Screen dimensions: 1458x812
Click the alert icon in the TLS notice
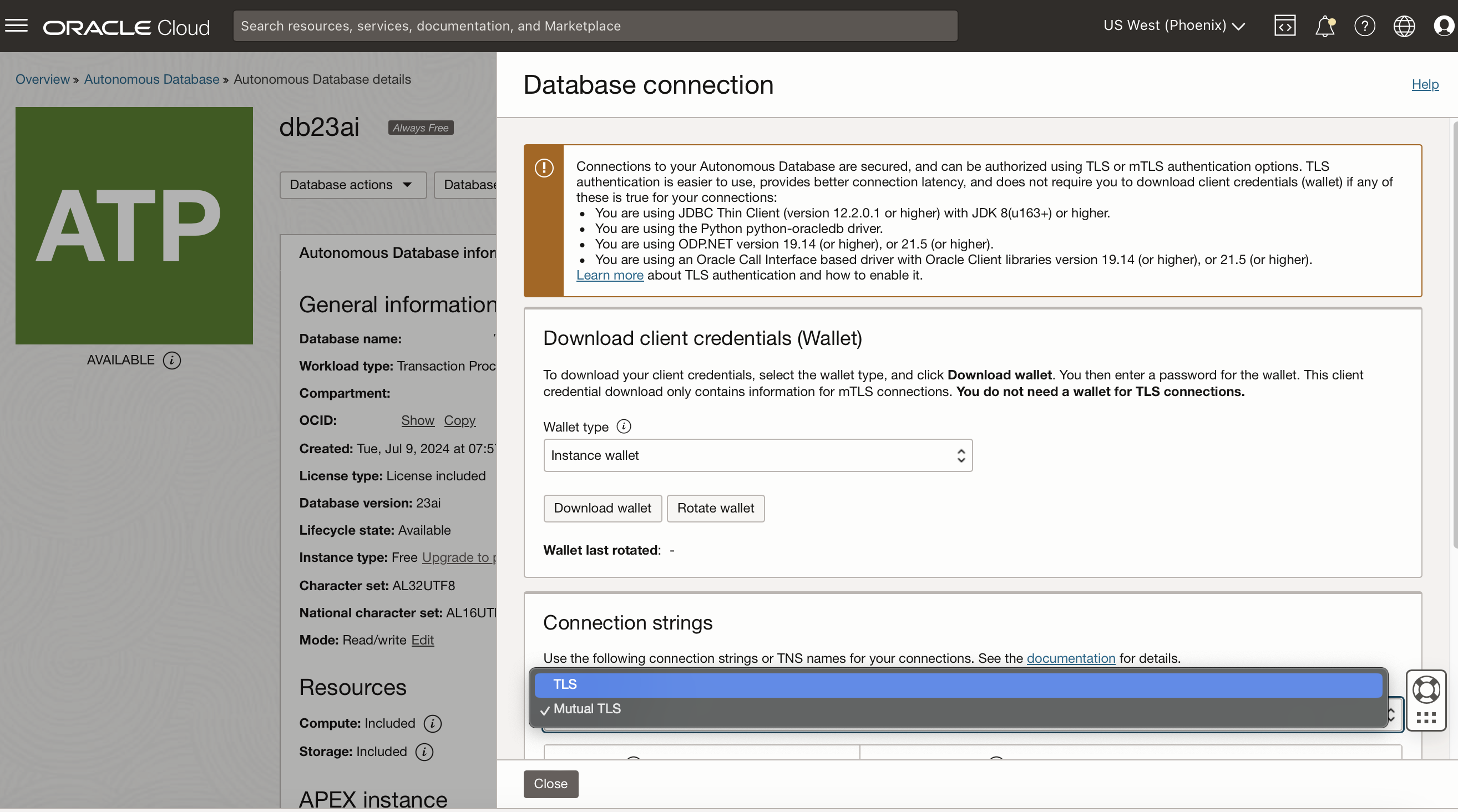click(544, 168)
